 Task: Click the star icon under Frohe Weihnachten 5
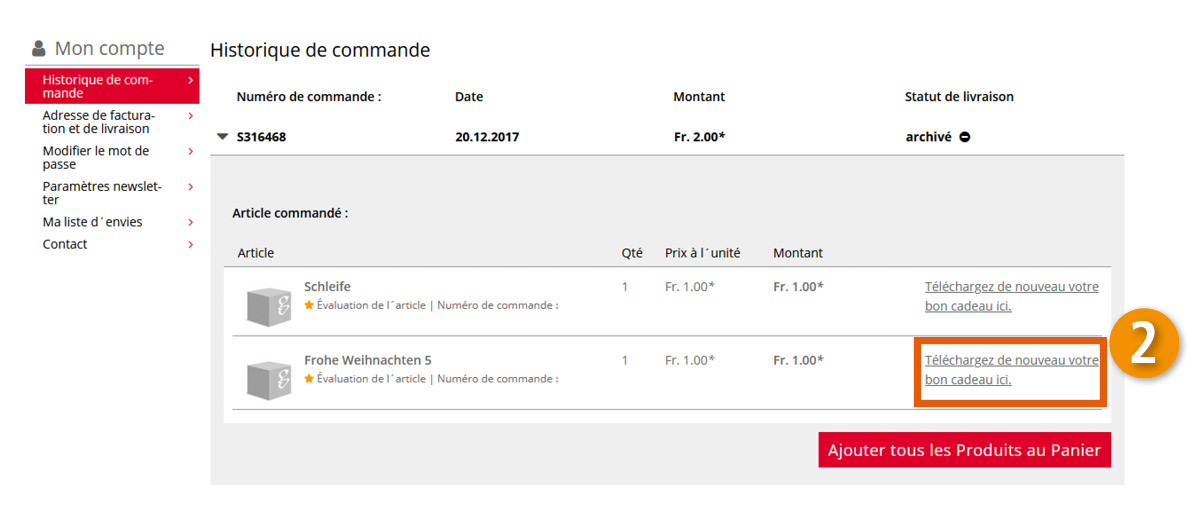309,379
